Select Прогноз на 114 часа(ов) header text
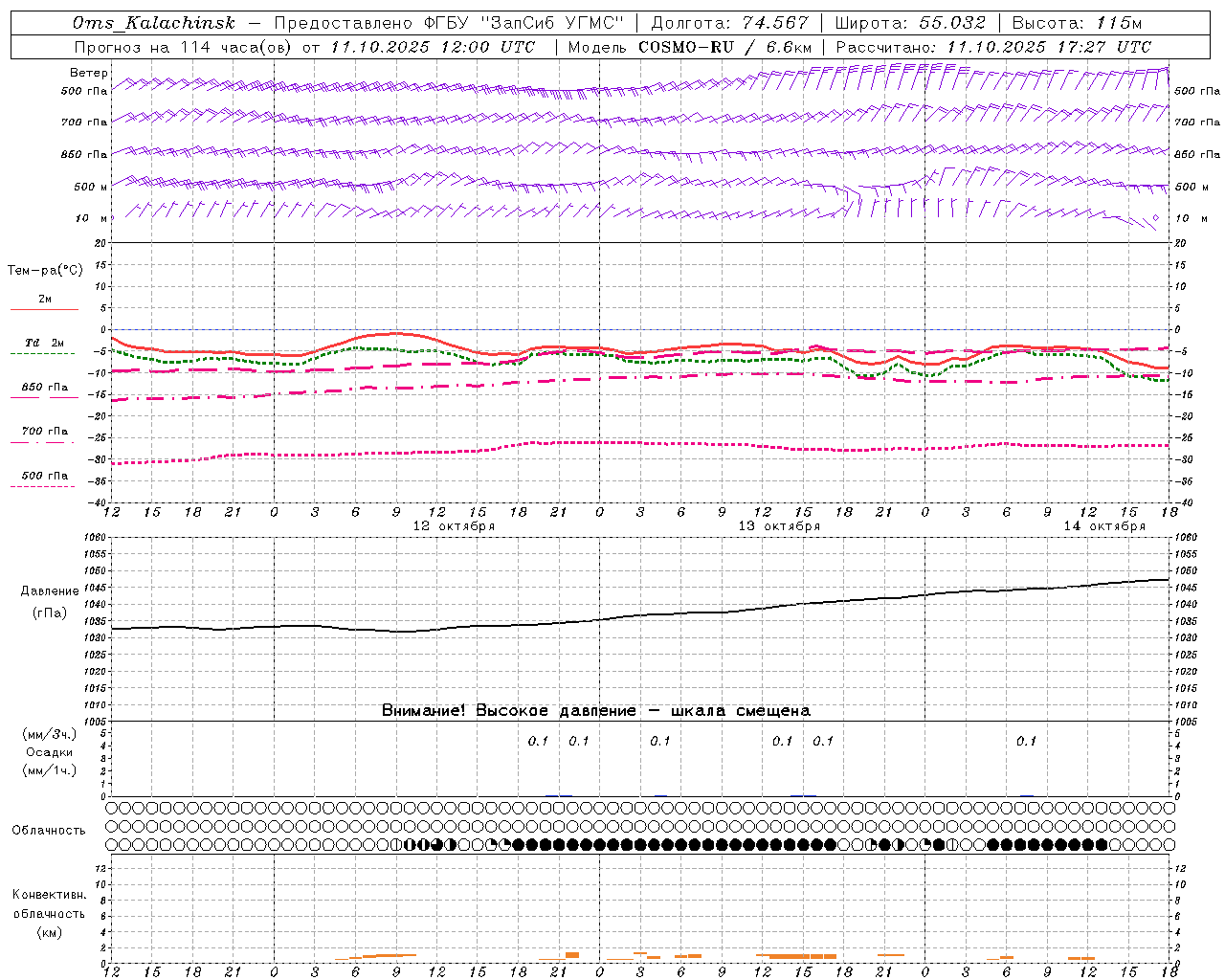The width and height of the screenshot is (1225, 980). [x=184, y=47]
